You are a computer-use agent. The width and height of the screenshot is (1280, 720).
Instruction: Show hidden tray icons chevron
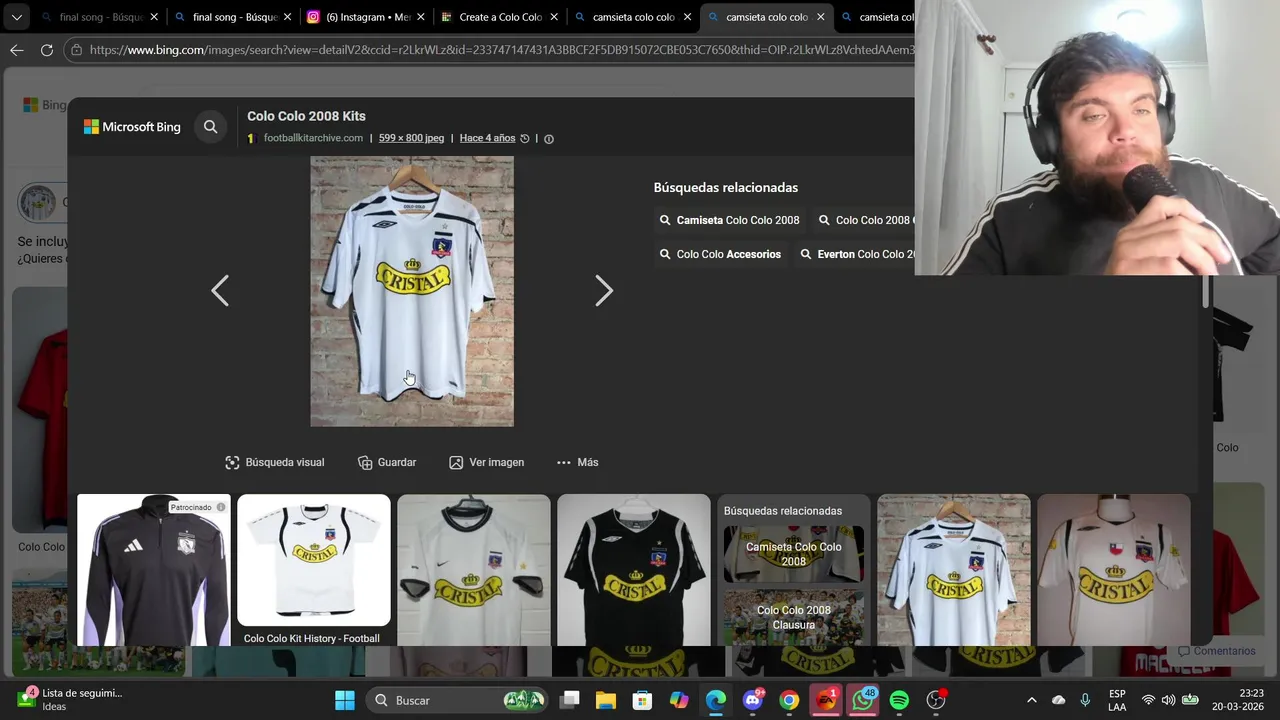click(x=1032, y=700)
